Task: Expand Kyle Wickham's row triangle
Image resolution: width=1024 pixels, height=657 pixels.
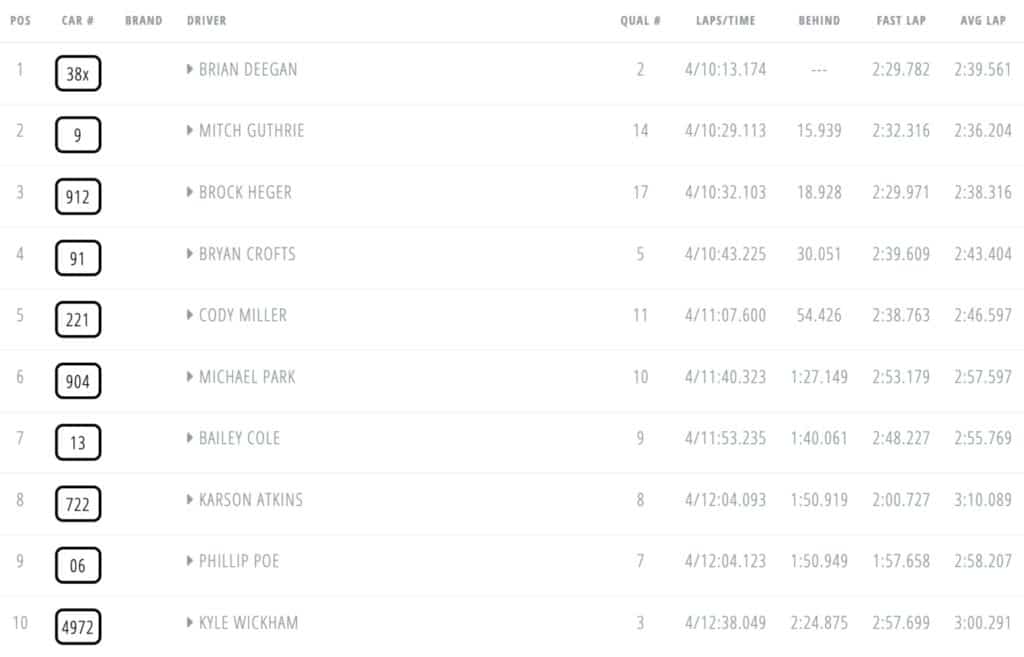Action: (189, 622)
